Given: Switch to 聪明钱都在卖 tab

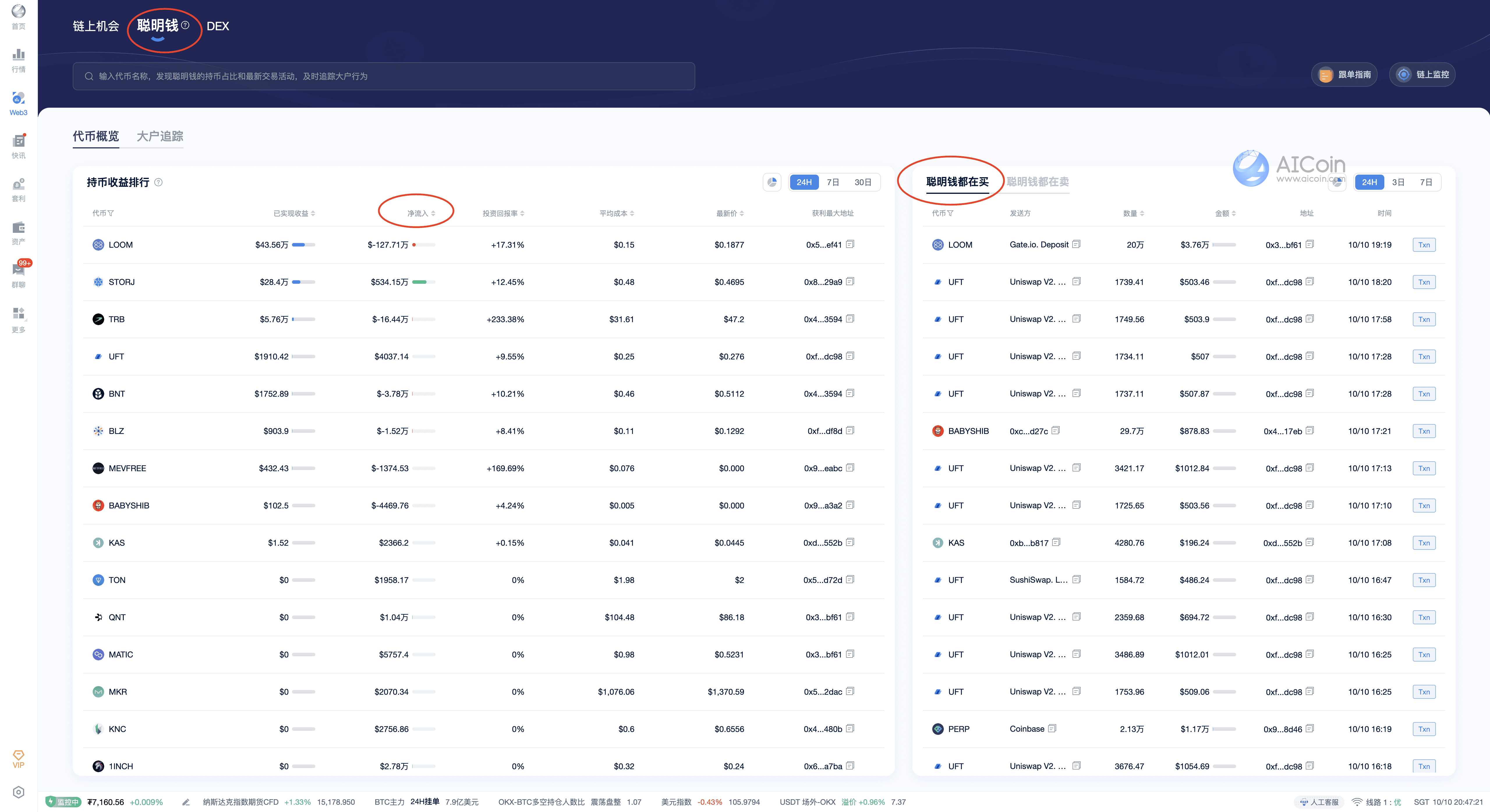Looking at the screenshot, I should [1038, 182].
